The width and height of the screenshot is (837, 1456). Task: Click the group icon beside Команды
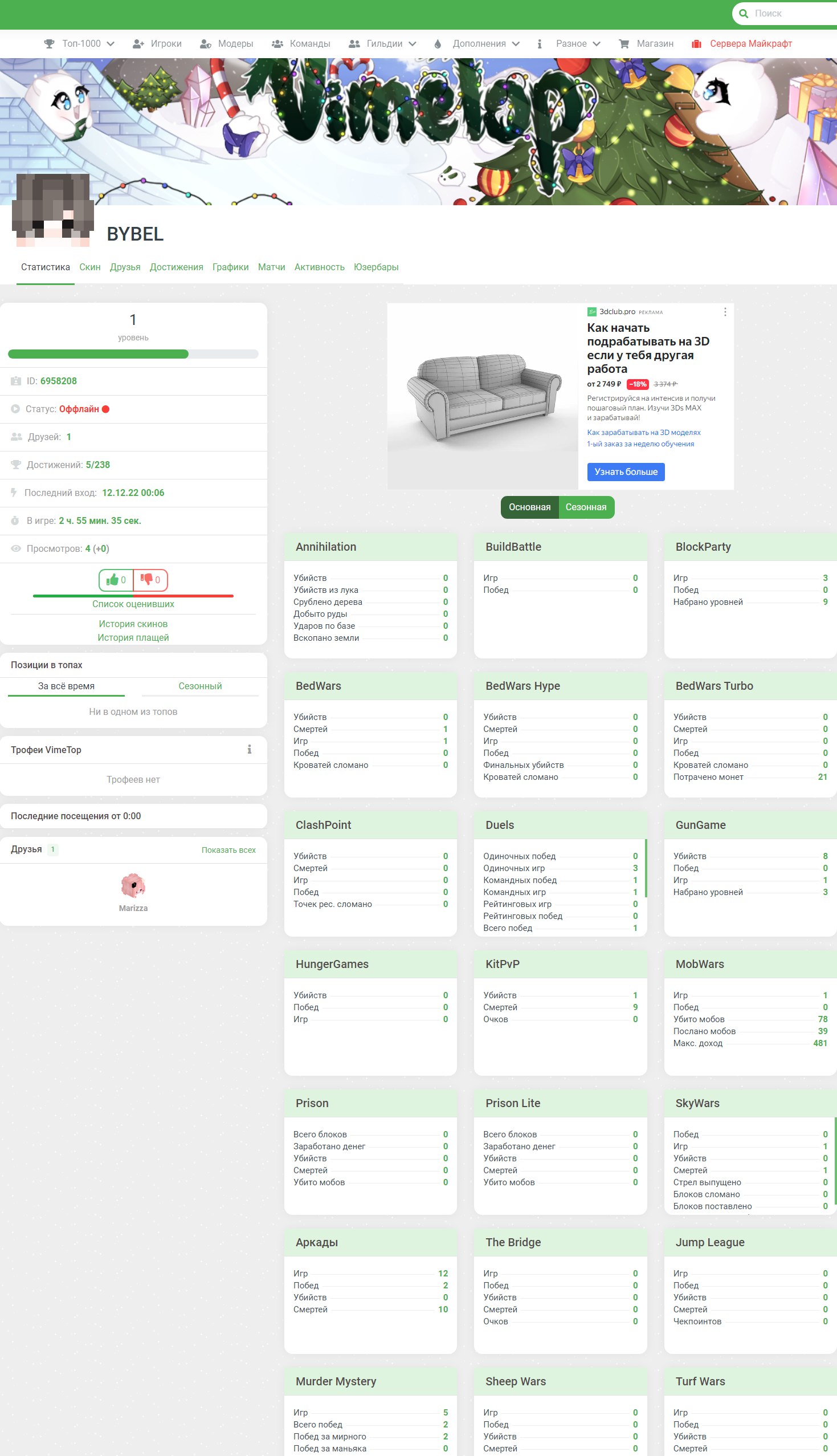coord(277,44)
